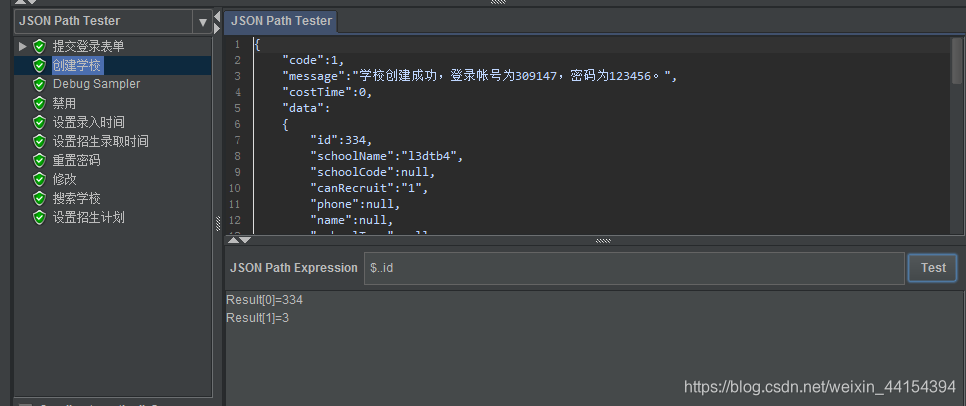The height and width of the screenshot is (406, 966).
Task: Click the "code":1 line in JSON
Action: click(312, 60)
